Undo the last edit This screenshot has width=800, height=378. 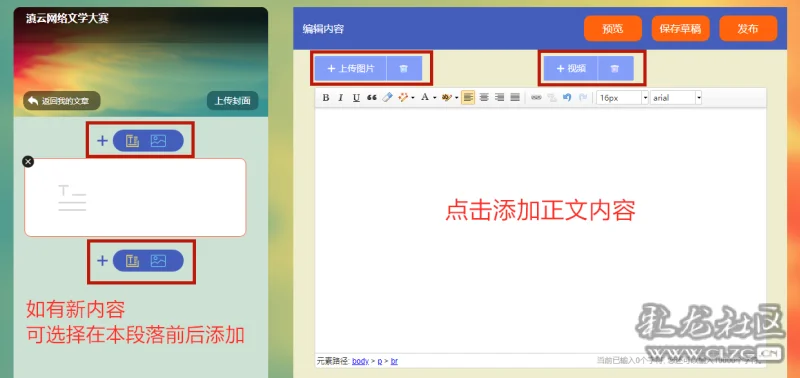point(567,98)
